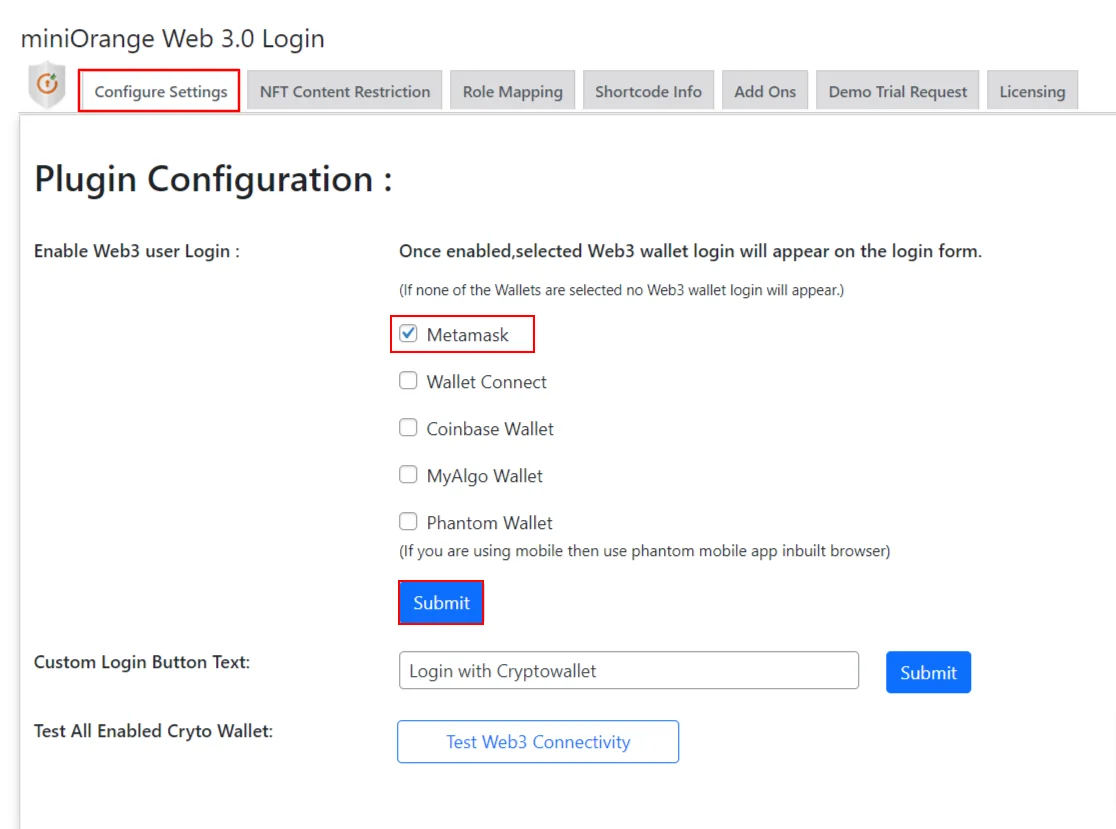Click the 'miniOrange Web 3.0 Login' title
This screenshot has height=829, width=1116.
172,38
